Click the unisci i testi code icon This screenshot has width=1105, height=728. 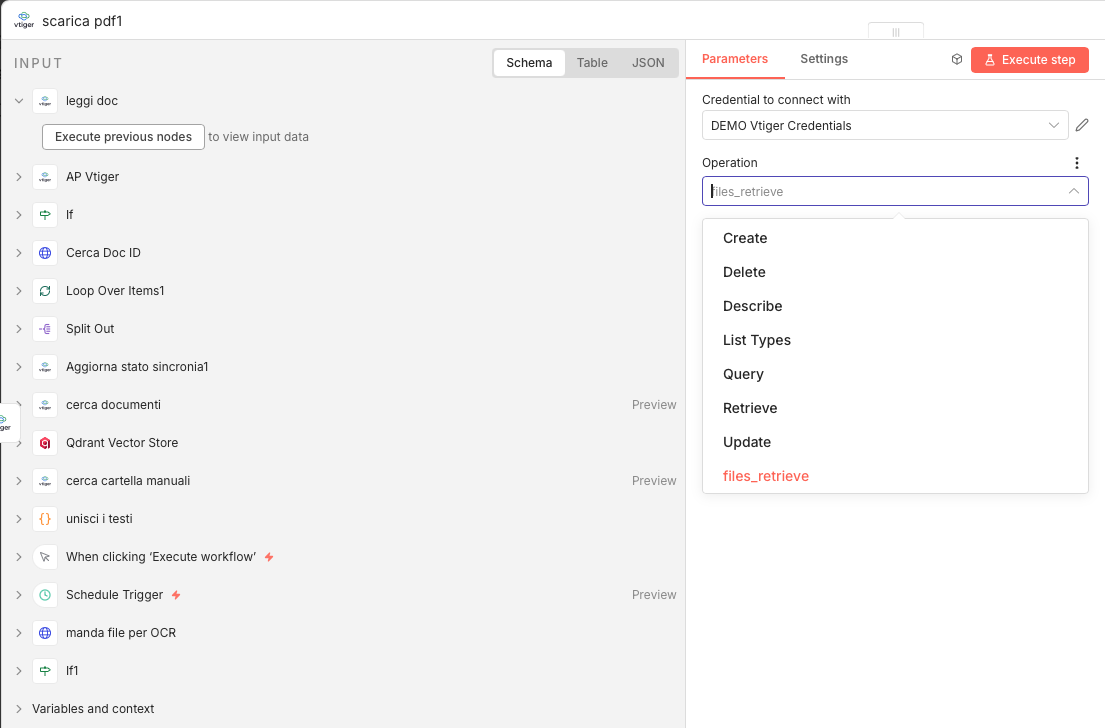[45, 519]
